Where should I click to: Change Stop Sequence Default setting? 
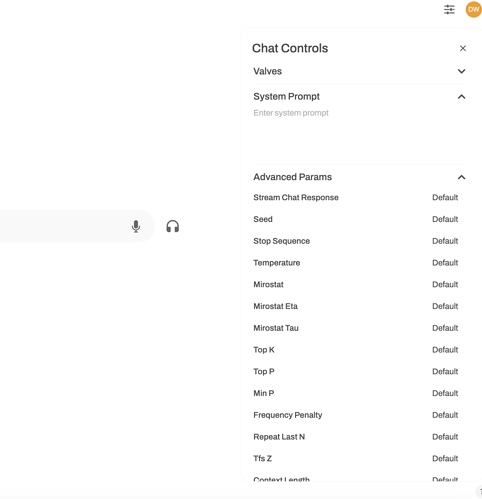point(445,241)
